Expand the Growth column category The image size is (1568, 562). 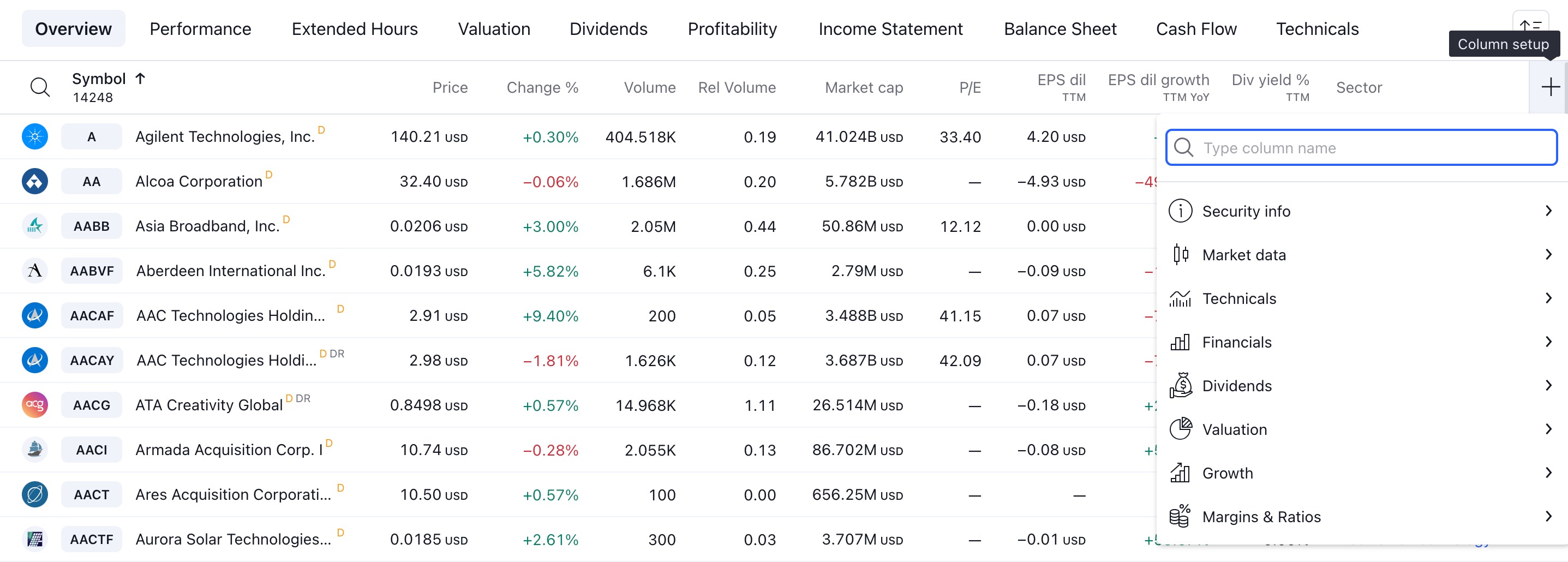click(x=1362, y=473)
